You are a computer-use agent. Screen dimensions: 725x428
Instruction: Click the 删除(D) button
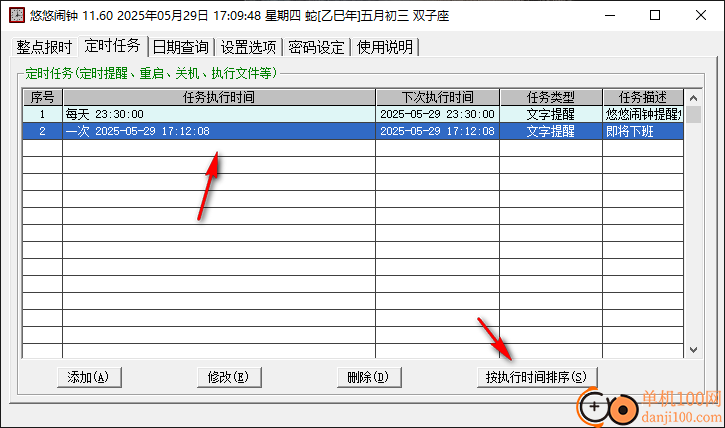(x=369, y=377)
